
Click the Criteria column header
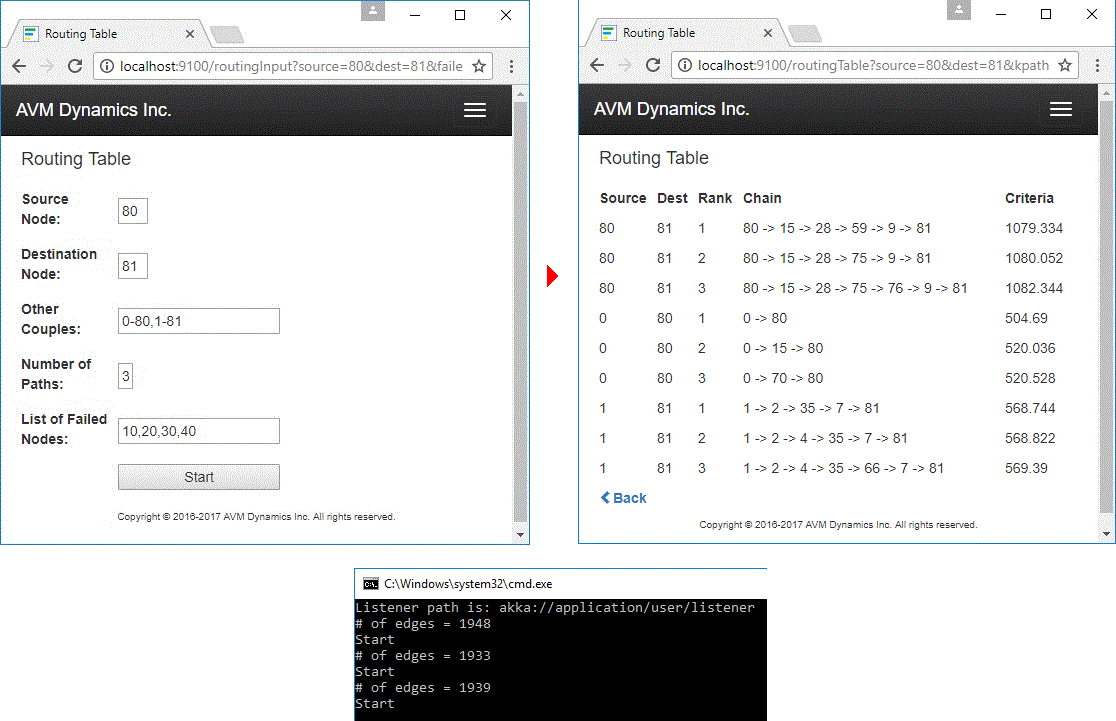1029,198
